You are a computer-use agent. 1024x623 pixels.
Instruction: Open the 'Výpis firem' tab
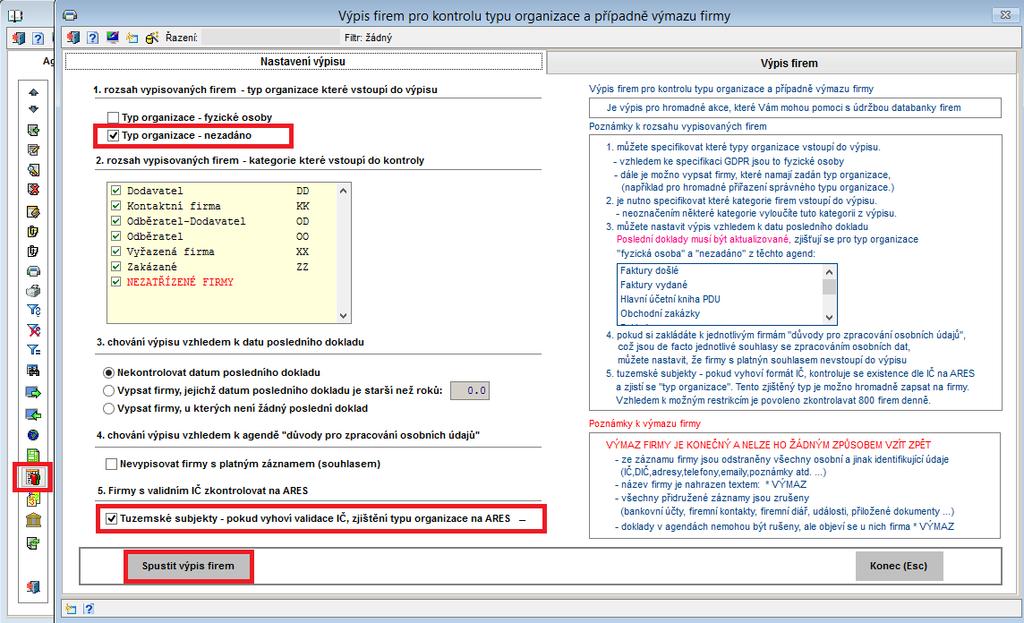788,63
